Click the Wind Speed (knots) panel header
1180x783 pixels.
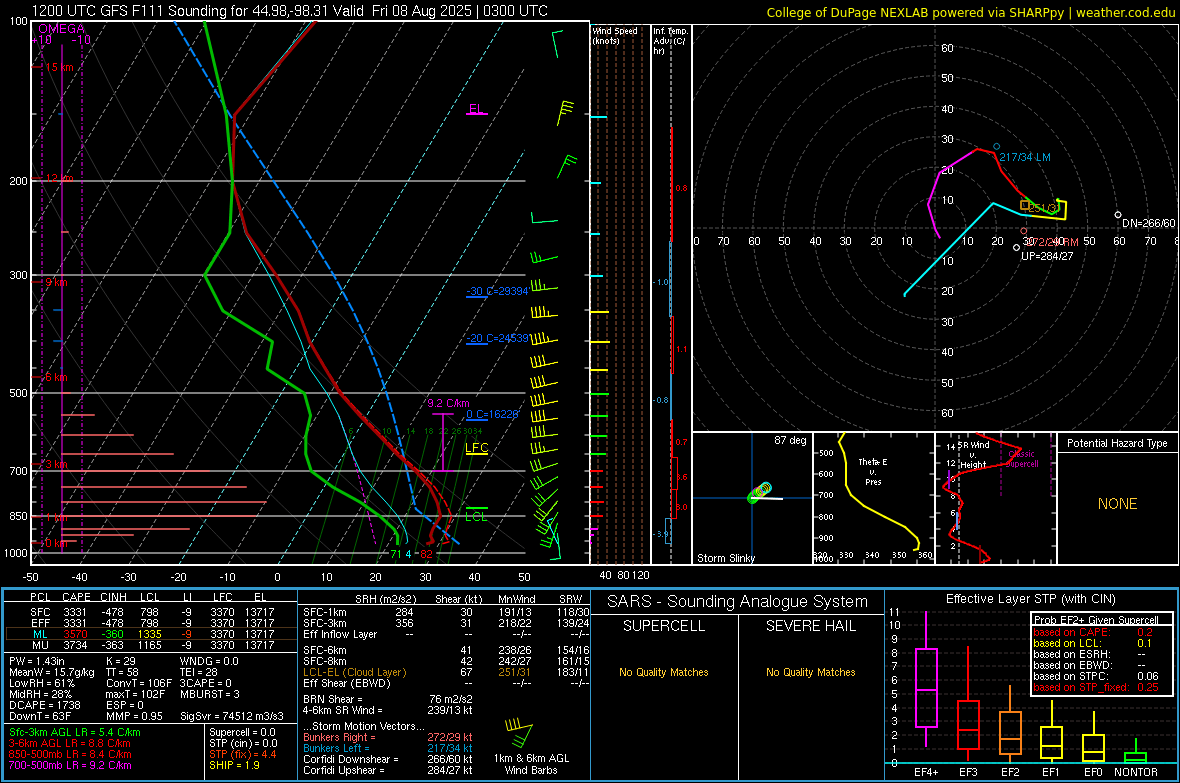point(615,35)
